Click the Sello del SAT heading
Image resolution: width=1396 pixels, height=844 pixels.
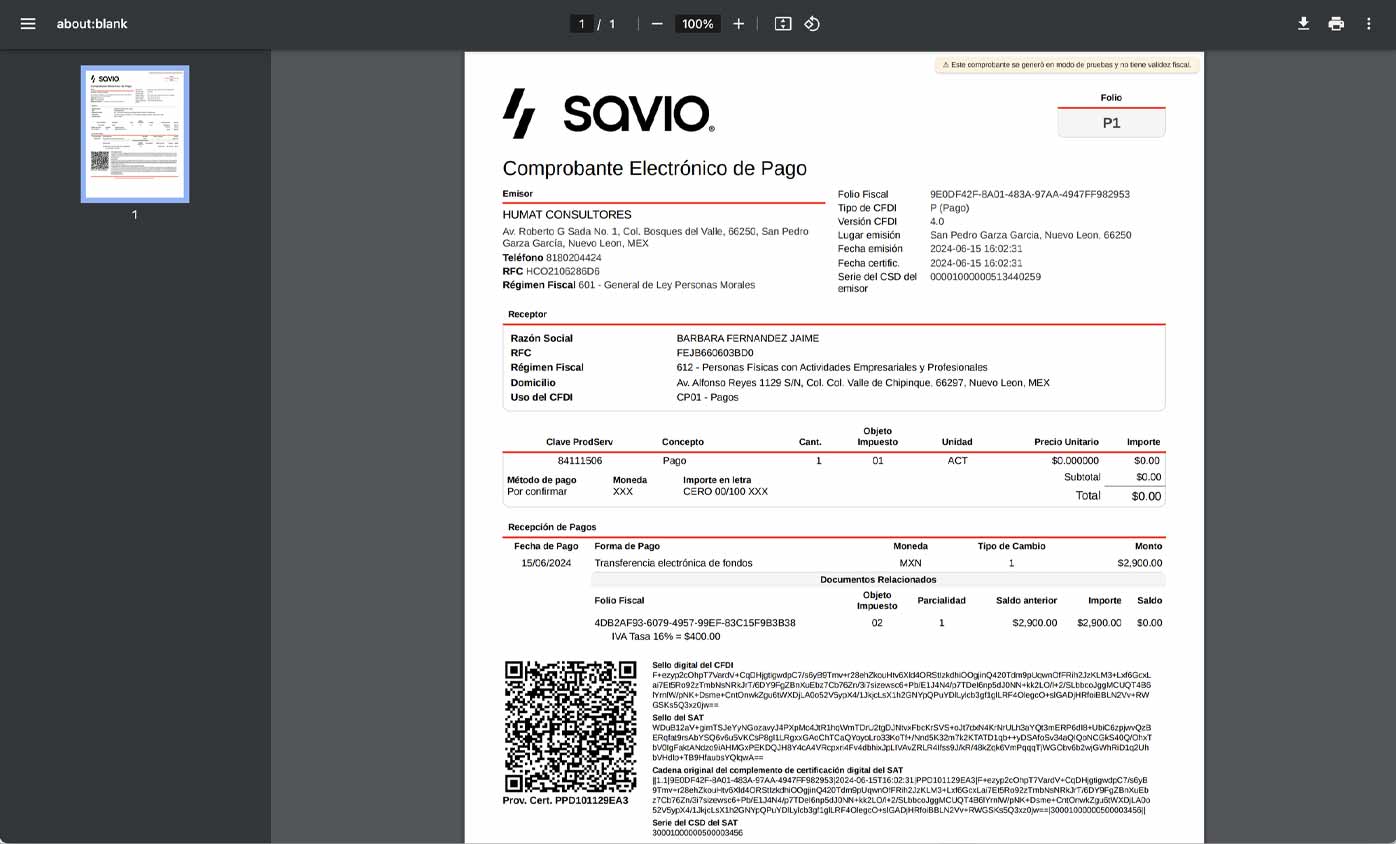pos(678,718)
